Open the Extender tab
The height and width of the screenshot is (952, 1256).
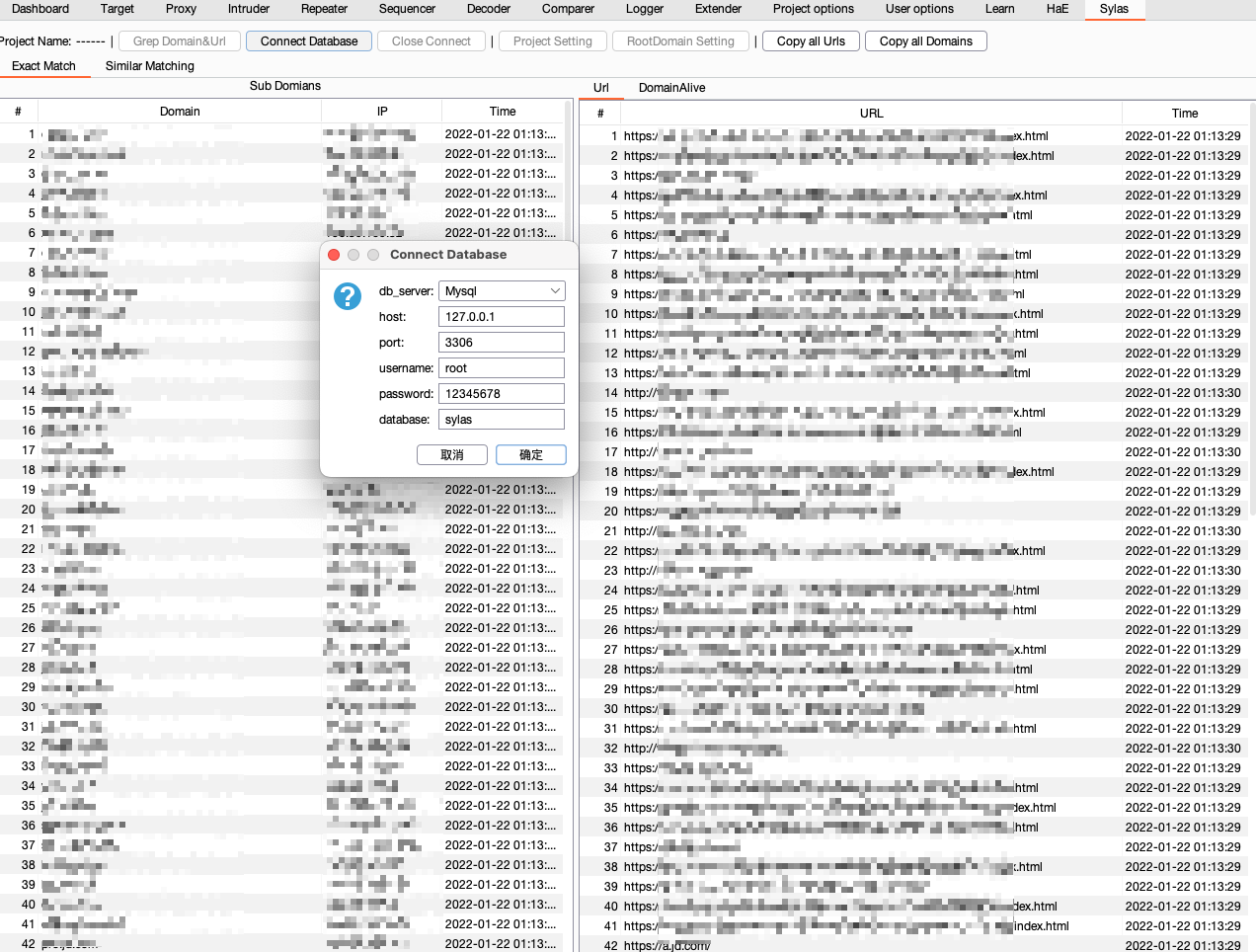[x=719, y=9]
